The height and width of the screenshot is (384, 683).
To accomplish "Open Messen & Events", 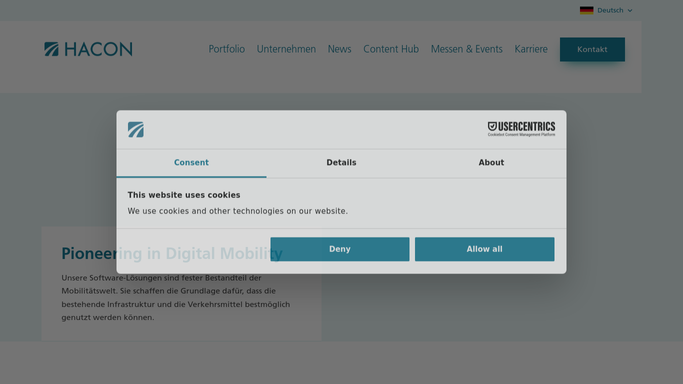I will pos(467,49).
